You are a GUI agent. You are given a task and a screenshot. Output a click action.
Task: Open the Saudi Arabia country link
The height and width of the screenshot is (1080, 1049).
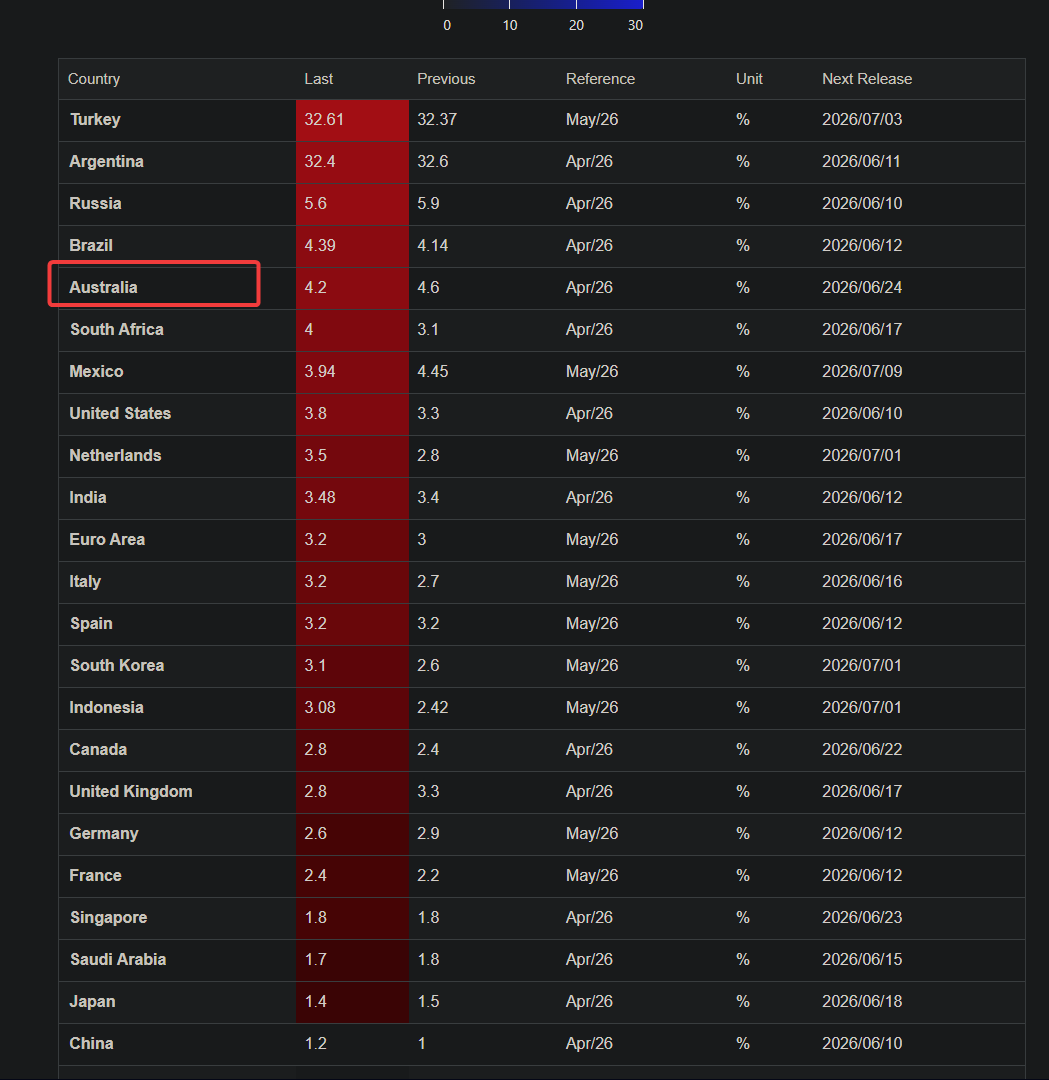pos(118,960)
